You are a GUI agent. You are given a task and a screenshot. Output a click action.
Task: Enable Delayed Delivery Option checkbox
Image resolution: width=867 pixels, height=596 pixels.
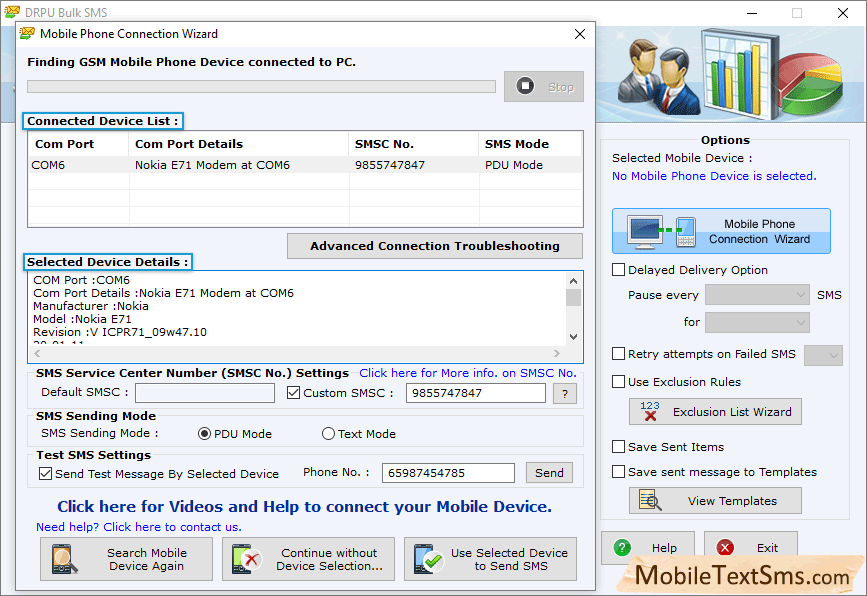click(x=618, y=270)
